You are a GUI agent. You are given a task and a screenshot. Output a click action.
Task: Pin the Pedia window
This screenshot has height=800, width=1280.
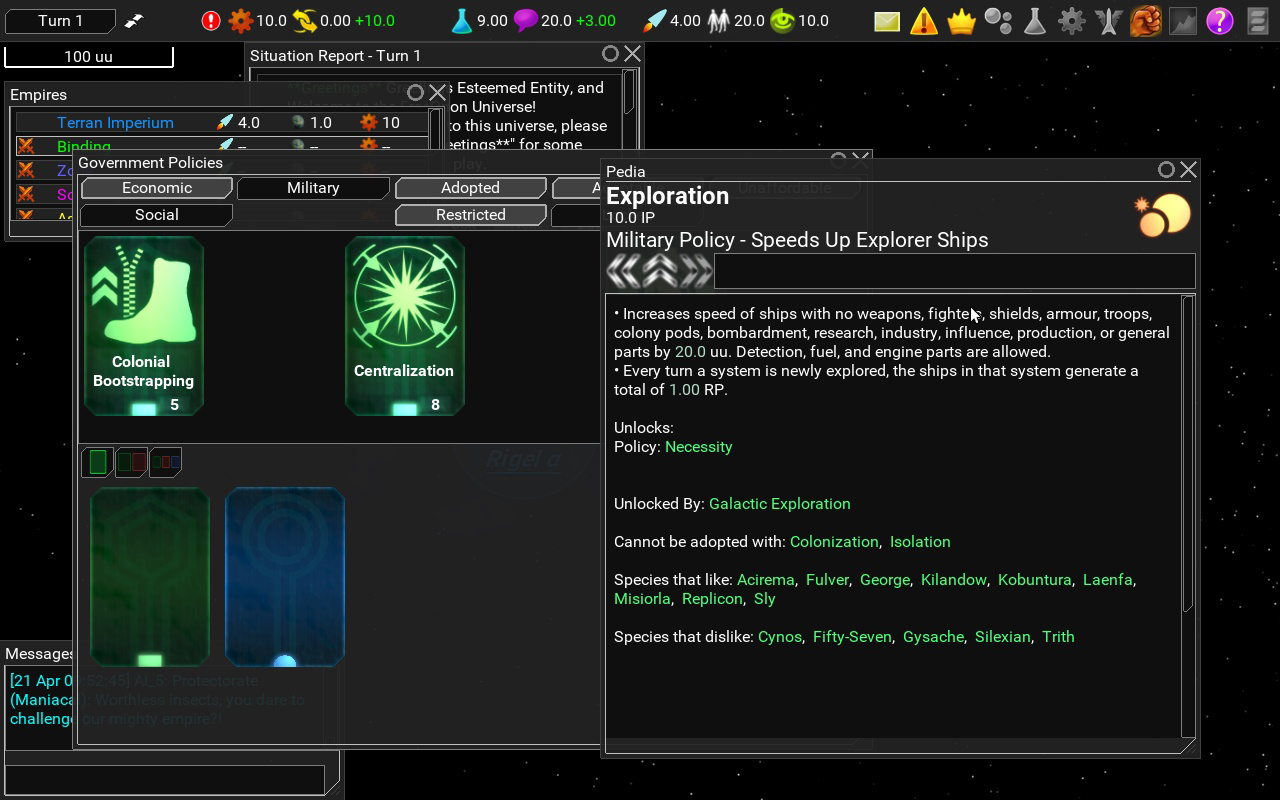(x=1166, y=170)
